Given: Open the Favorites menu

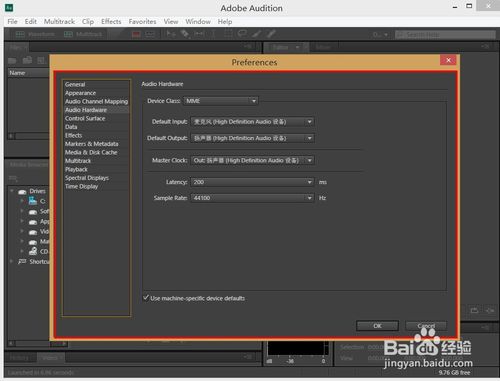Looking at the screenshot, I should click(x=142, y=22).
